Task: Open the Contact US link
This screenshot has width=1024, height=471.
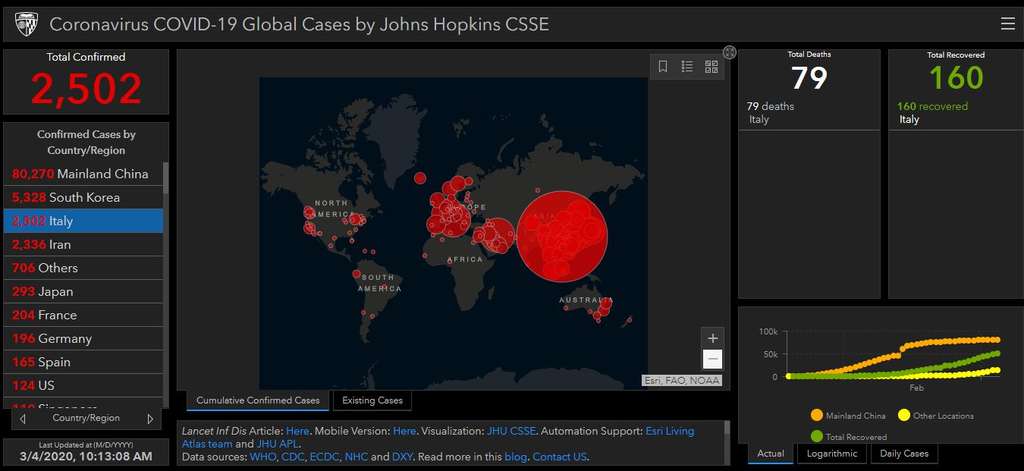Action: click(559, 457)
